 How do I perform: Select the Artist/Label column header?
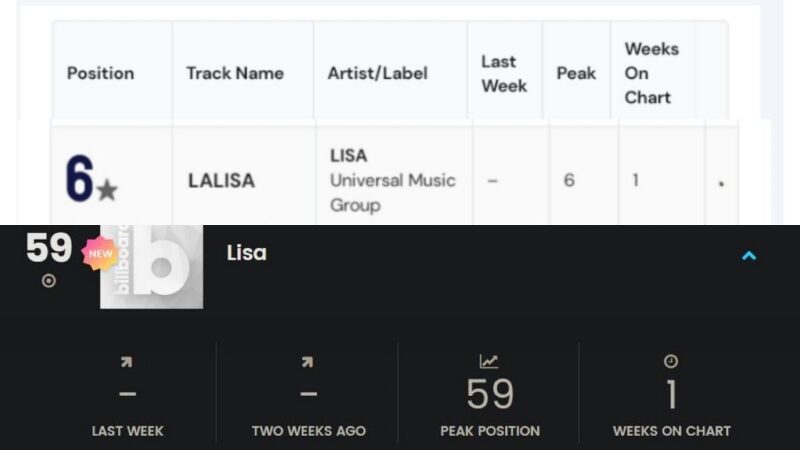[378, 73]
